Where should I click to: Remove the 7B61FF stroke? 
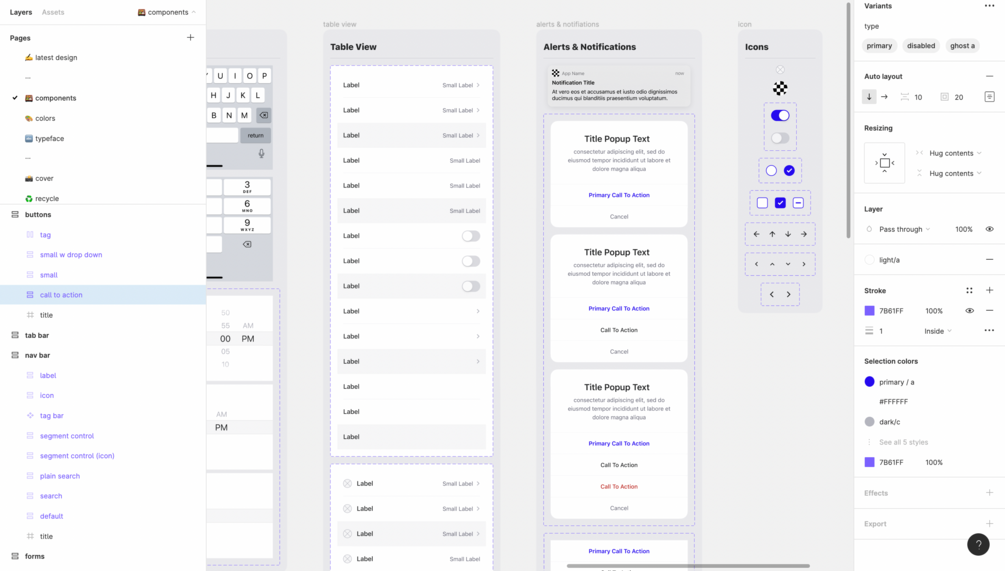coord(989,311)
